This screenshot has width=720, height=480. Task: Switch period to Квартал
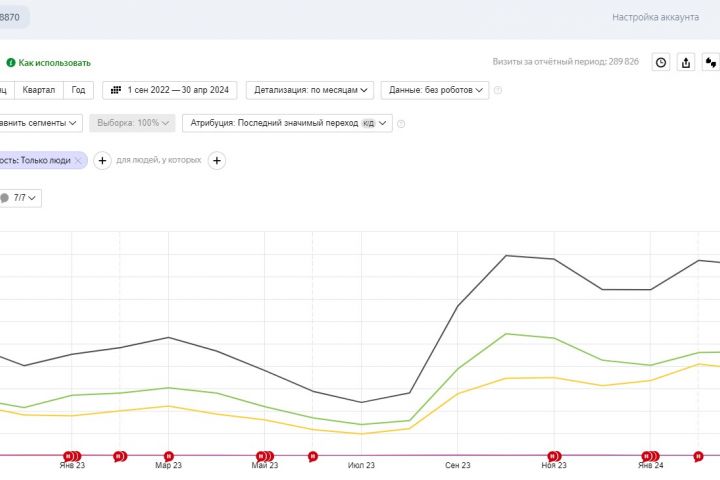(x=41, y=90)
